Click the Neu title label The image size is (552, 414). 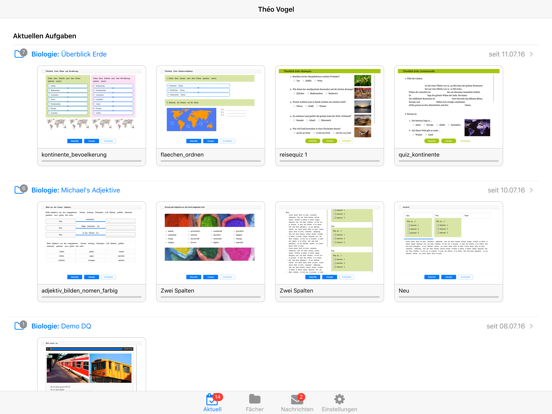click(404, 290)
